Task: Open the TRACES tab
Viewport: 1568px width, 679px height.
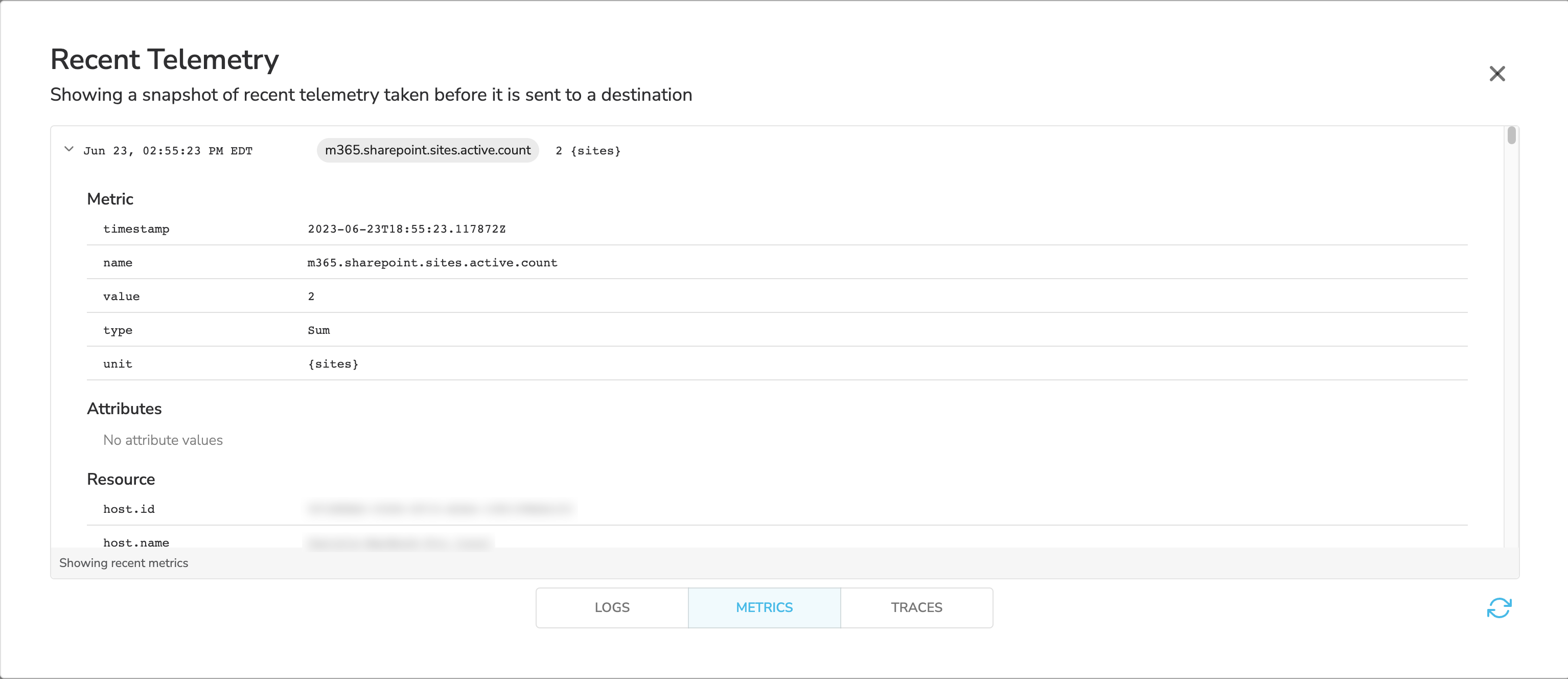Action: 916,607
